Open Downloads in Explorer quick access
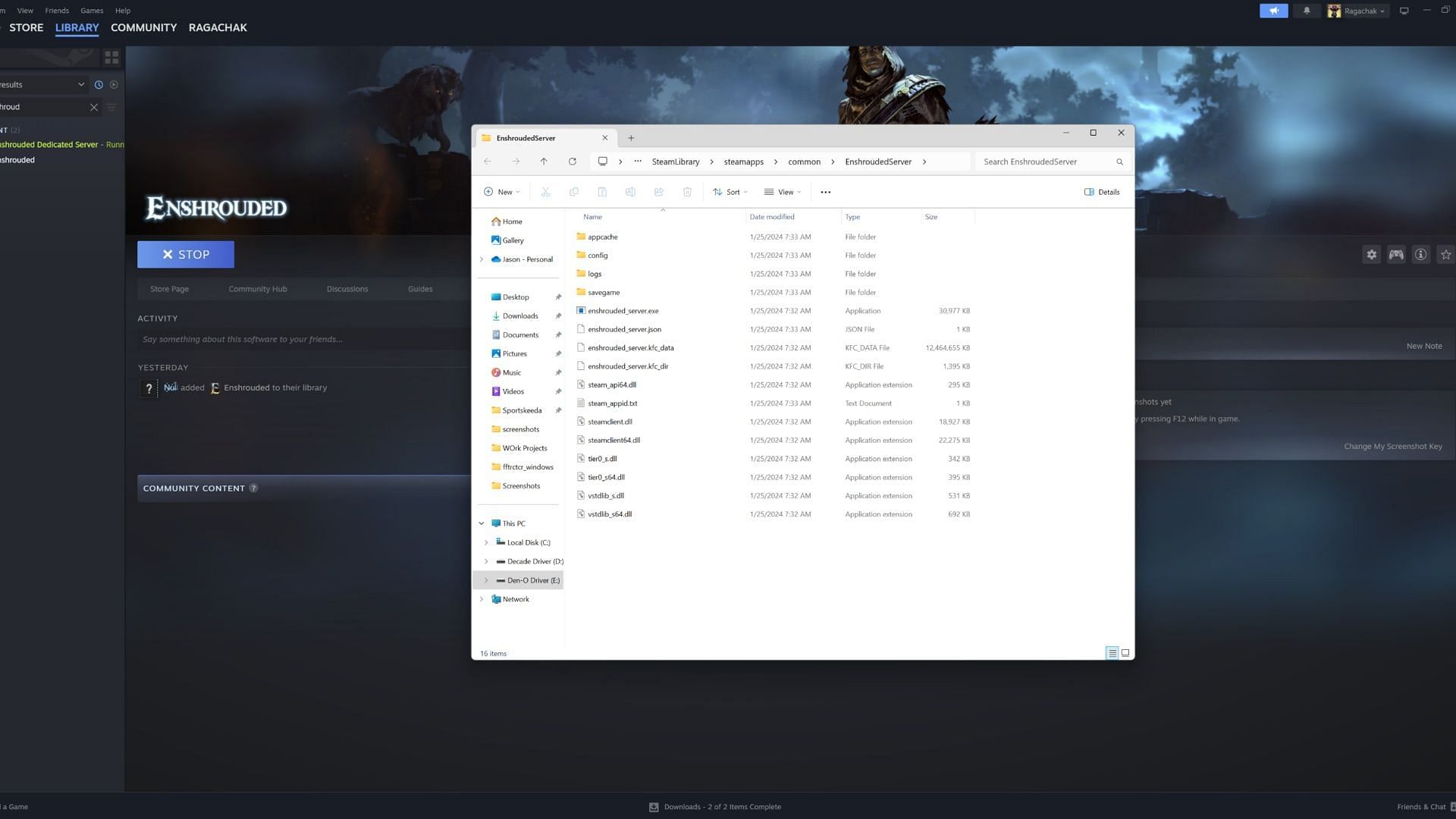This screenshot has height=819, width=1456. [519, 316]
